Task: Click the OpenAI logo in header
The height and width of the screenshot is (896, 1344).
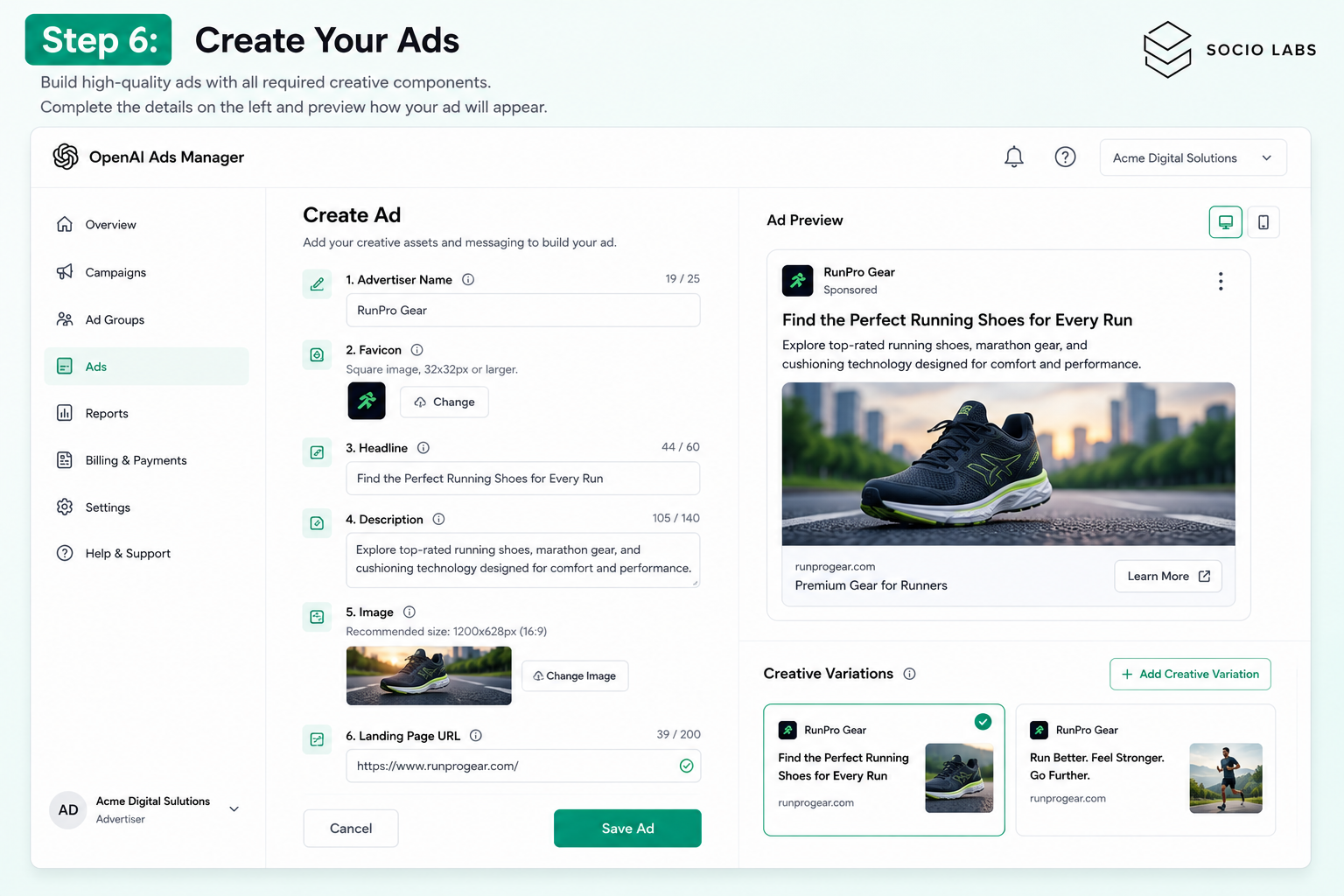Action: pyautogui.click(x=66, y=157)
